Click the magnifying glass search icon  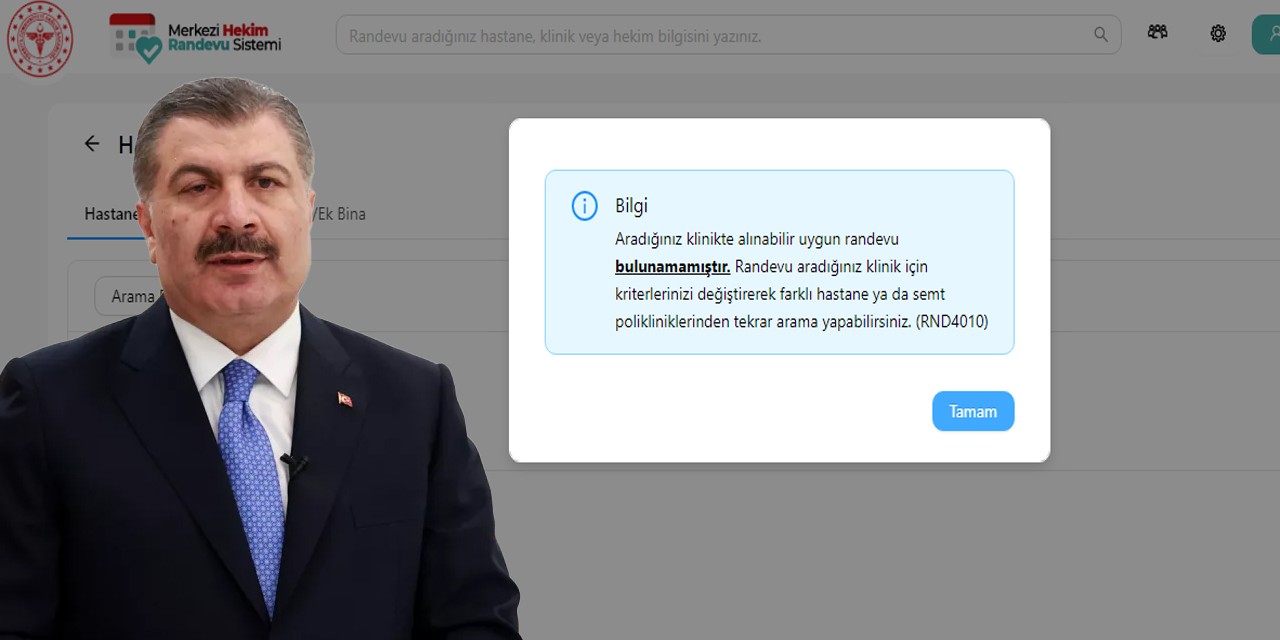(1100, 34)
